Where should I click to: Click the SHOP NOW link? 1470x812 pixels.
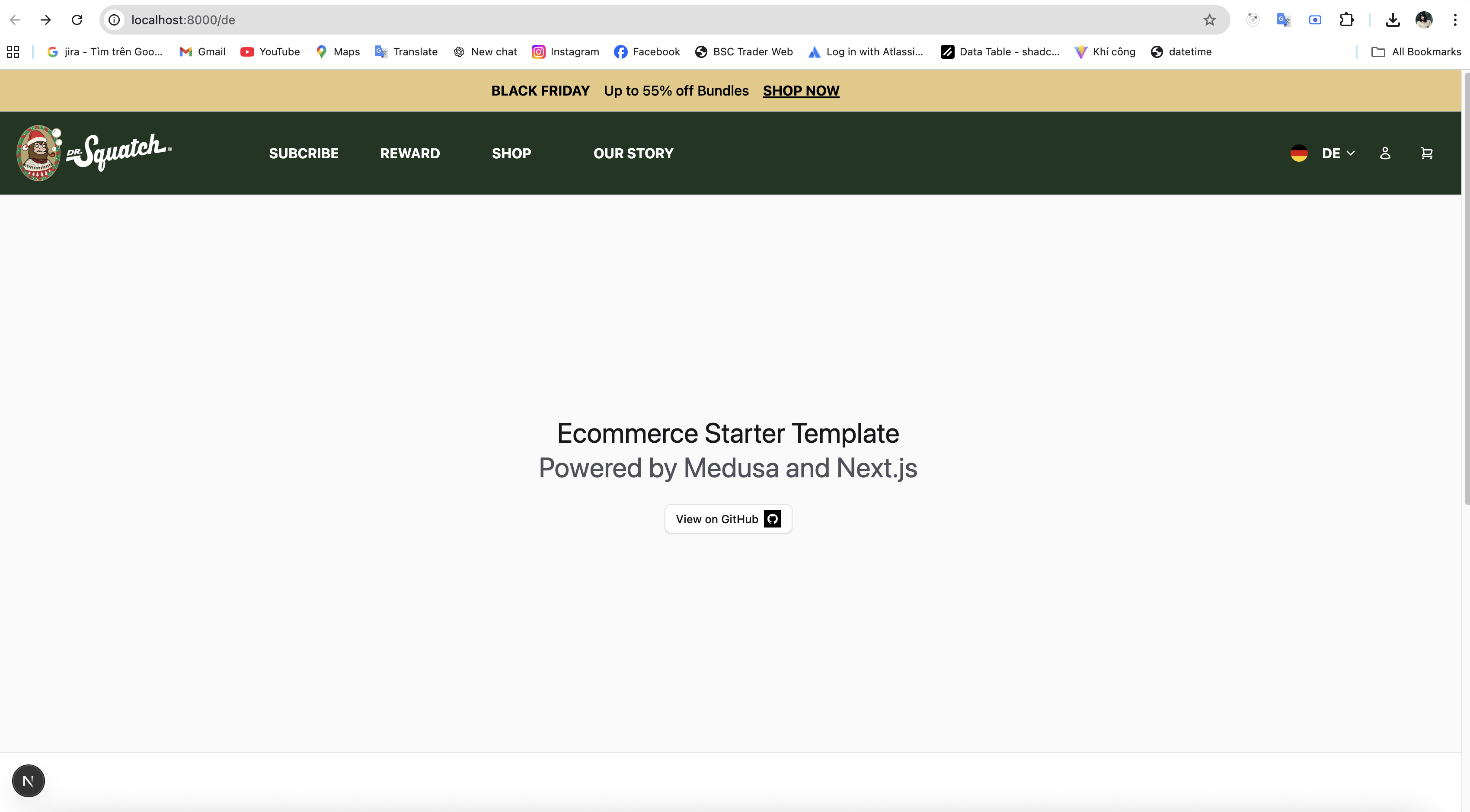pyautogui.click(x=801, y=91)
